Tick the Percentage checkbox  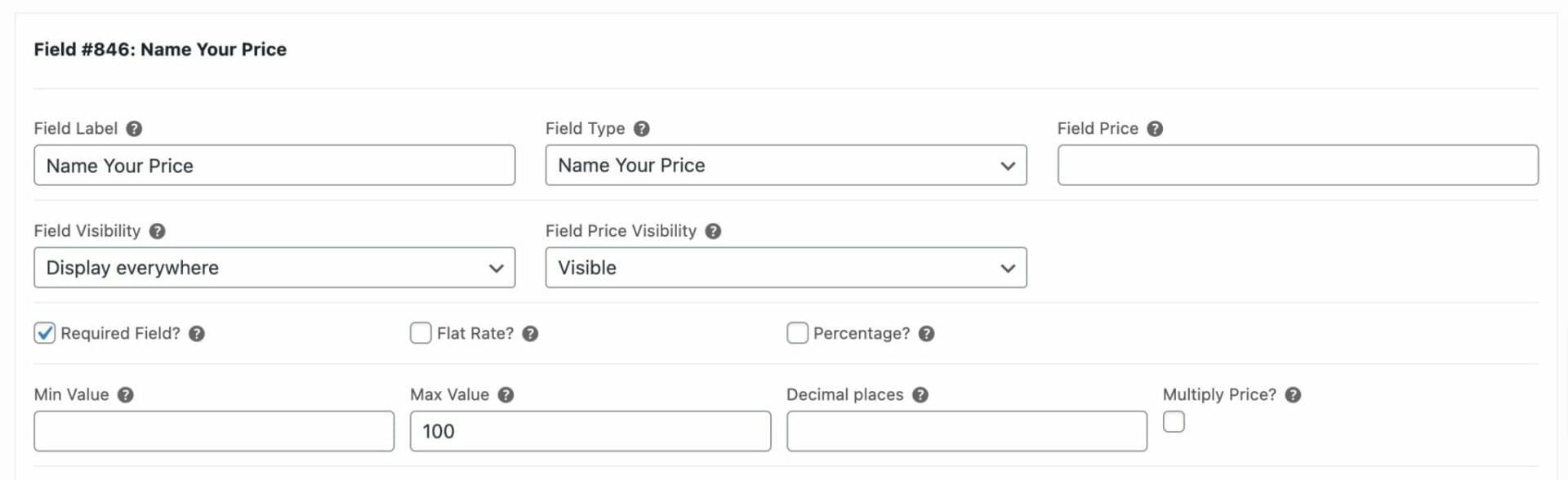coord(797,333)
